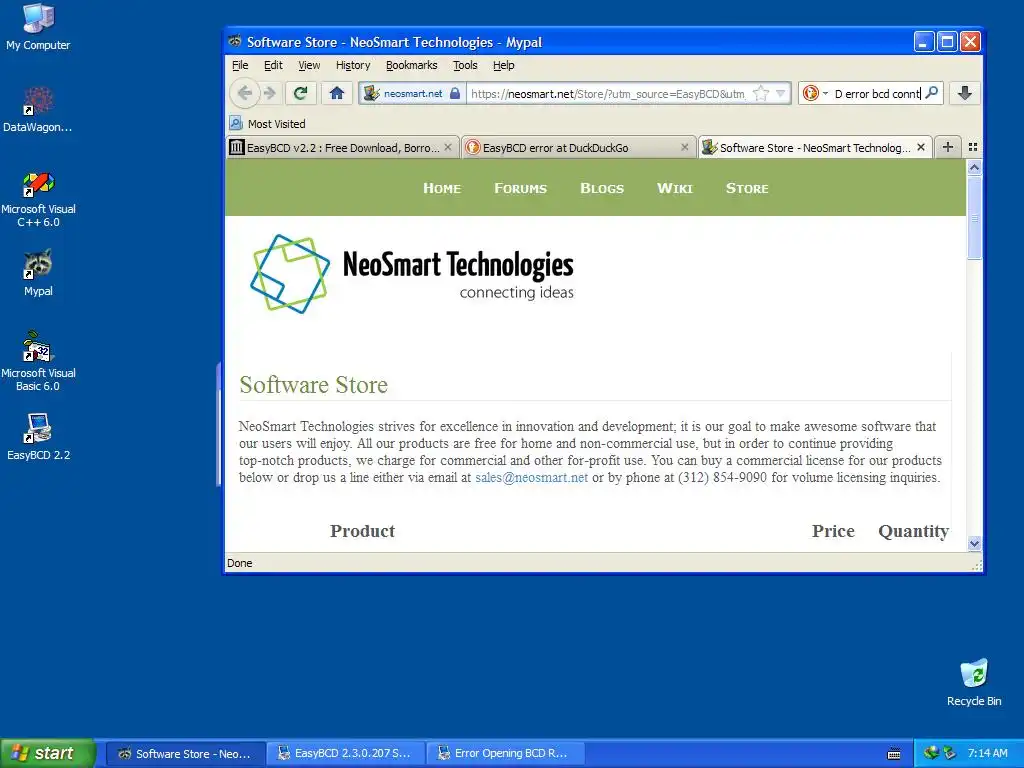
Task: Open a new tab with the plus button
Action: pos(948,147)
